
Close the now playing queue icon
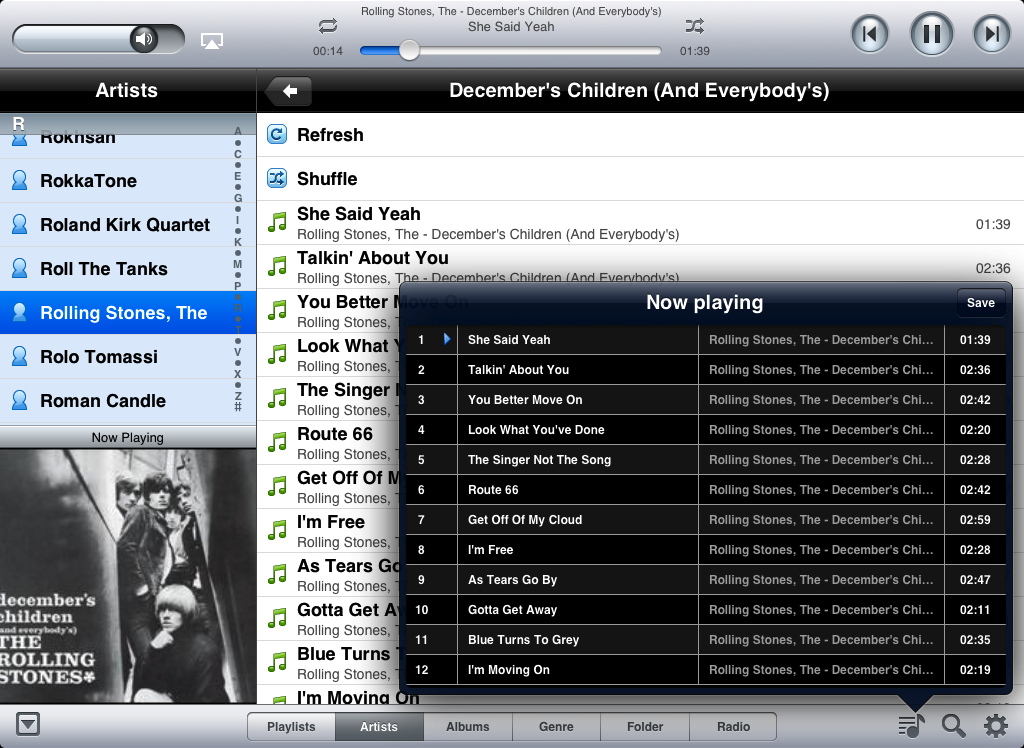911,726
